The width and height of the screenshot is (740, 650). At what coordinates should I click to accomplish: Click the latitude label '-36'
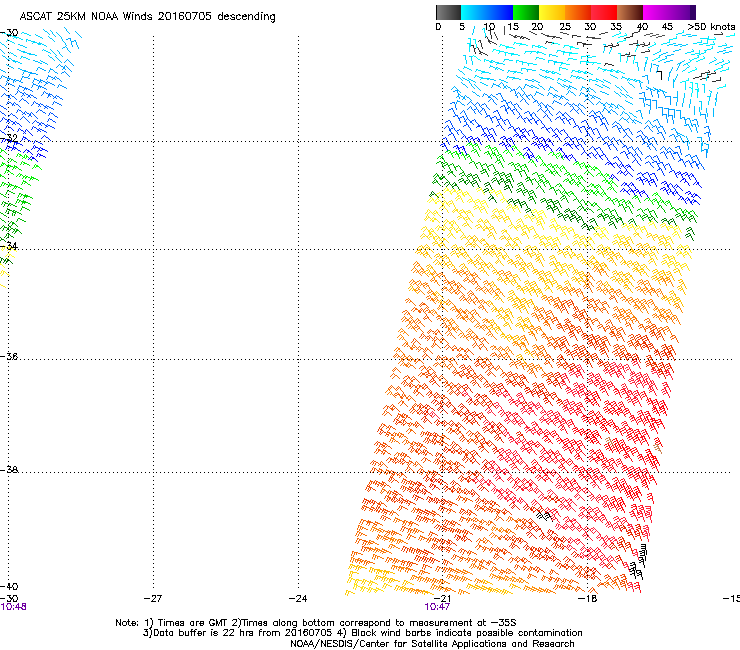(x=9, y=356)
